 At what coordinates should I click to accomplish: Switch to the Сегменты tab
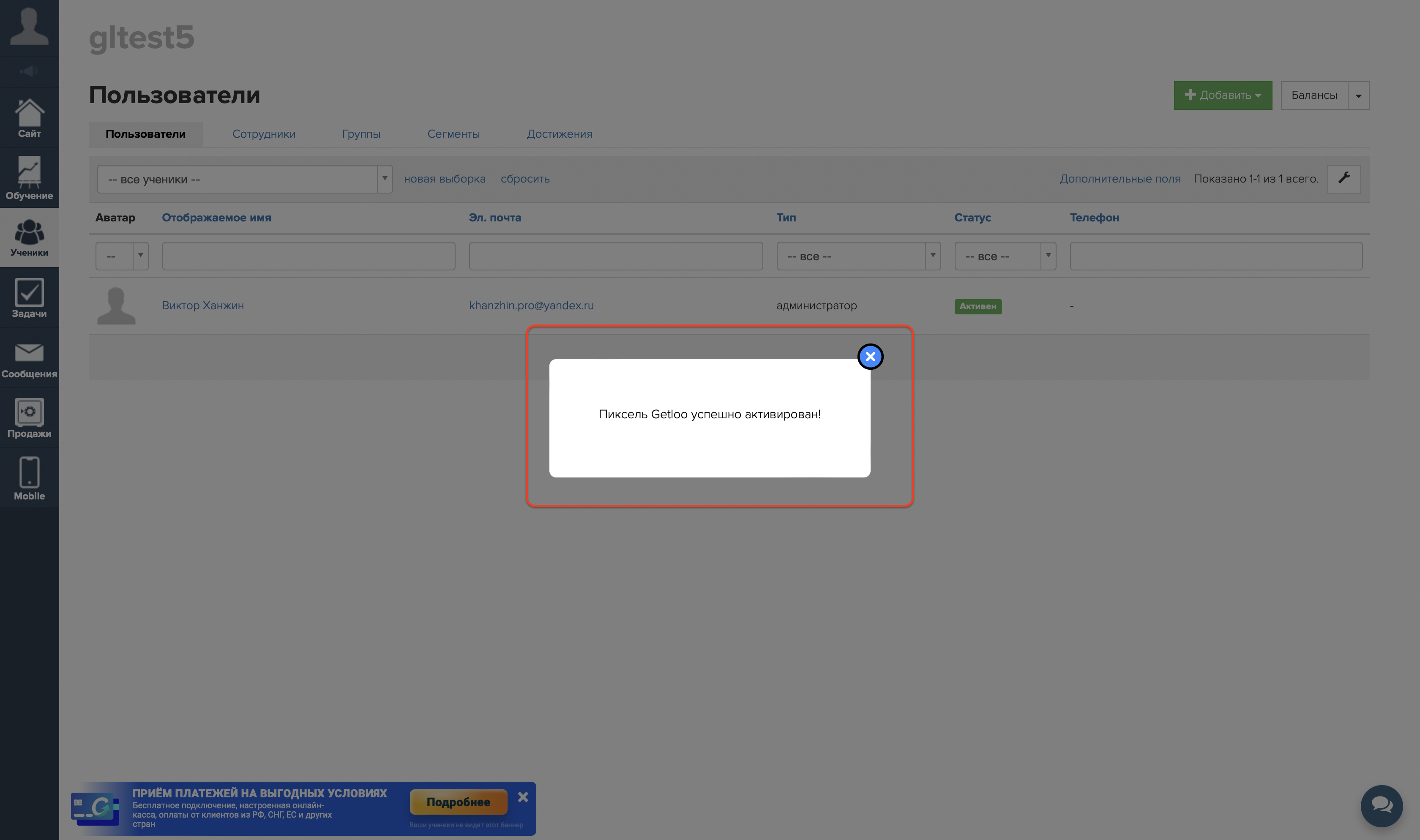point(453,134)
